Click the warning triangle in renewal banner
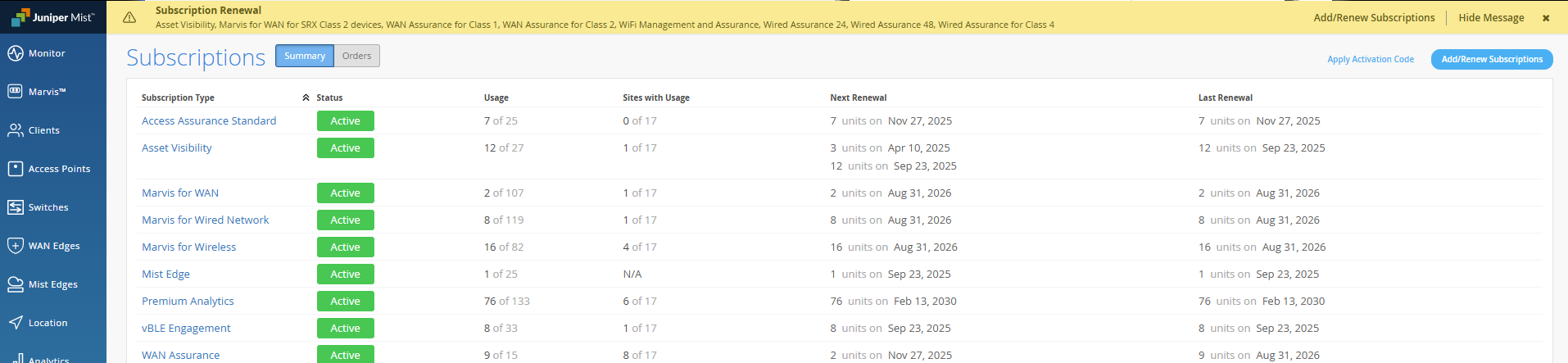The height and width of the screenshot is (363, 1568). click(129, 17)
